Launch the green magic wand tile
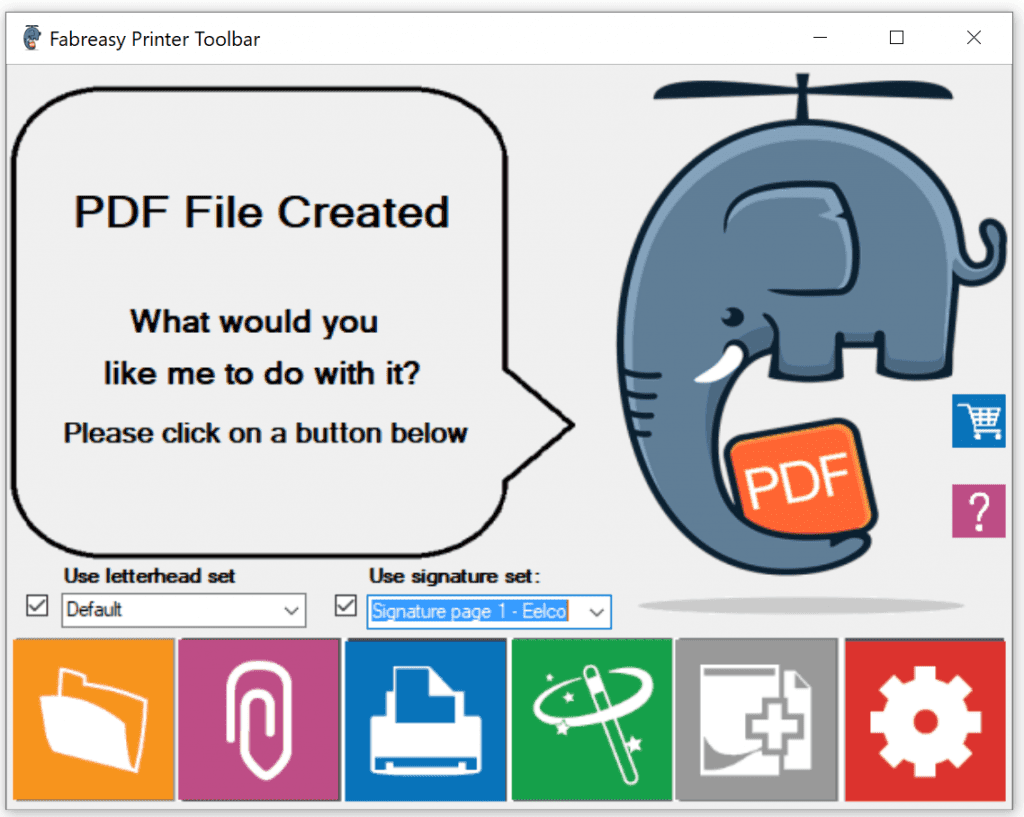 (x=592, y=720)
